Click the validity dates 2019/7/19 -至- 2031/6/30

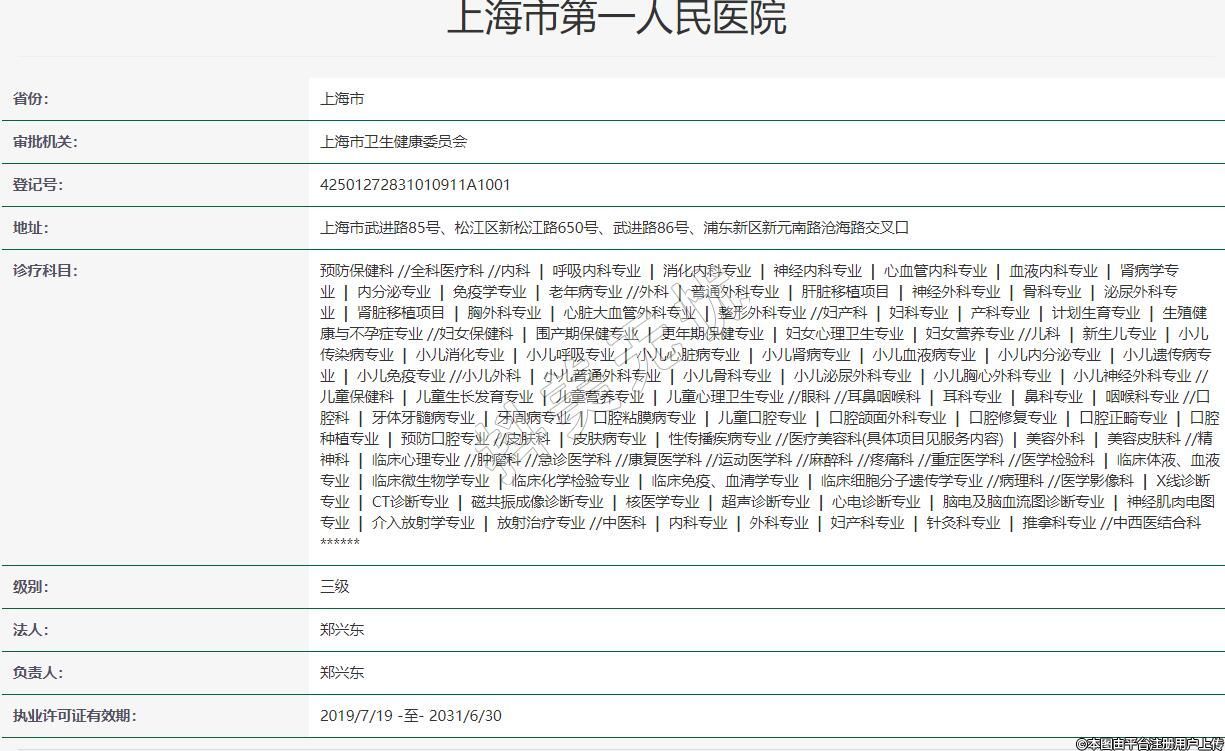click(411, 716)
